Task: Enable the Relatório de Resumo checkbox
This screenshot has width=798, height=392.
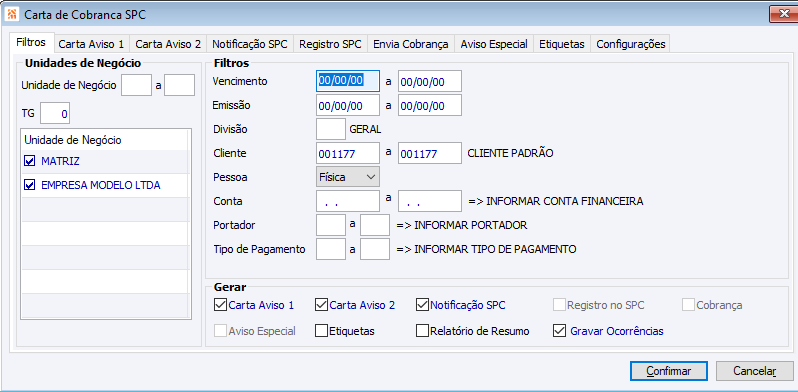Action: pyautogui.click(x=422, y=331)
